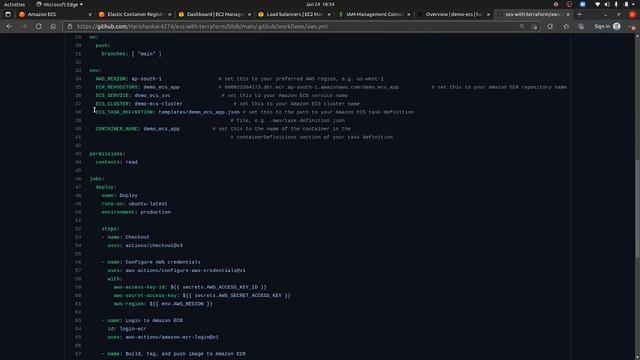Click the 'environment: production' line
640x360 pixels.
pyautogui.click(x=136, y=212)
